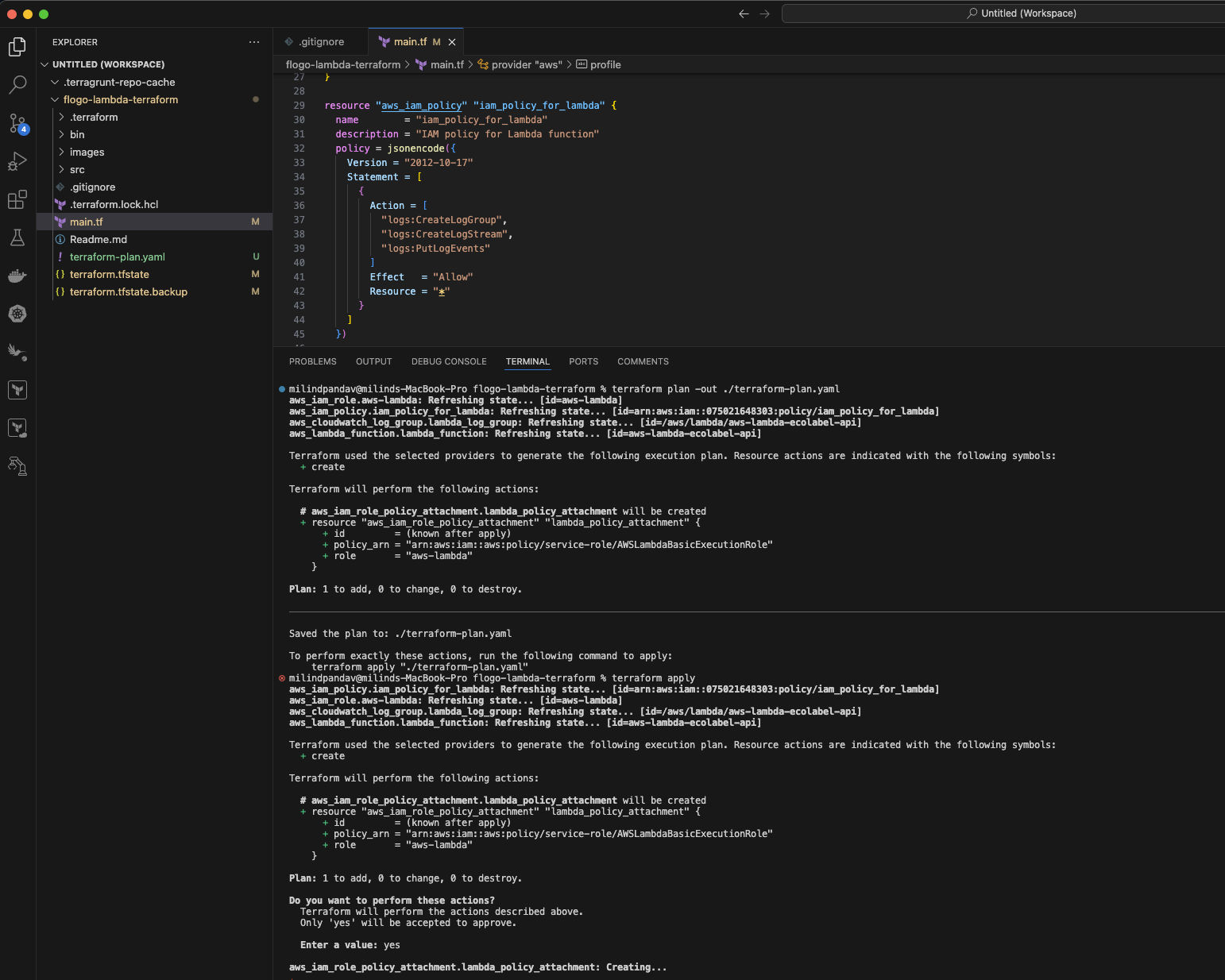The width and height of the screenshot is (1225, 980).
Task: Open the Testing flask view
Action: pos(17,237)
